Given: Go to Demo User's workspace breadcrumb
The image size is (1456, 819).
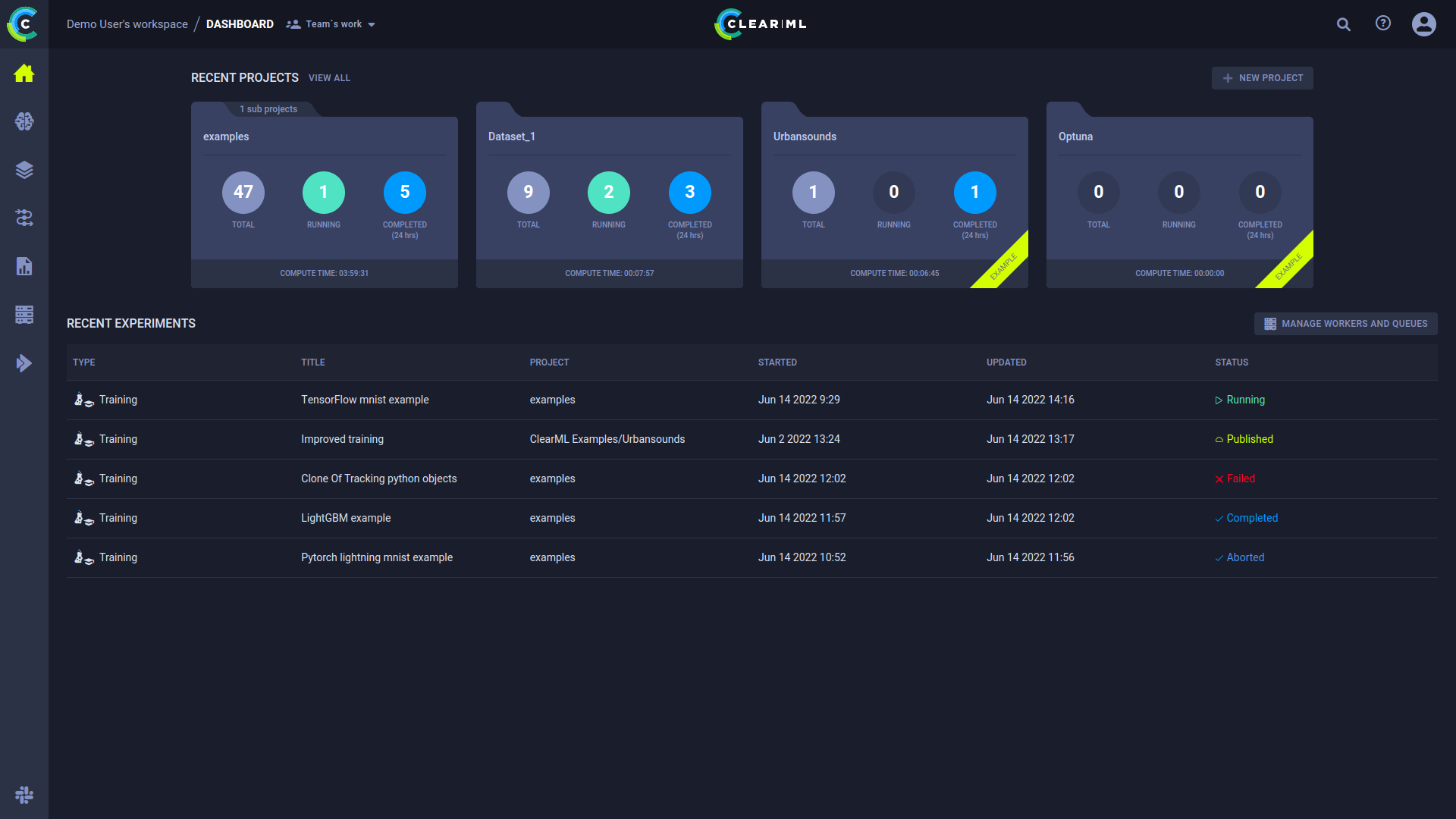Looking at the screenshot, I should coord(127,24).
